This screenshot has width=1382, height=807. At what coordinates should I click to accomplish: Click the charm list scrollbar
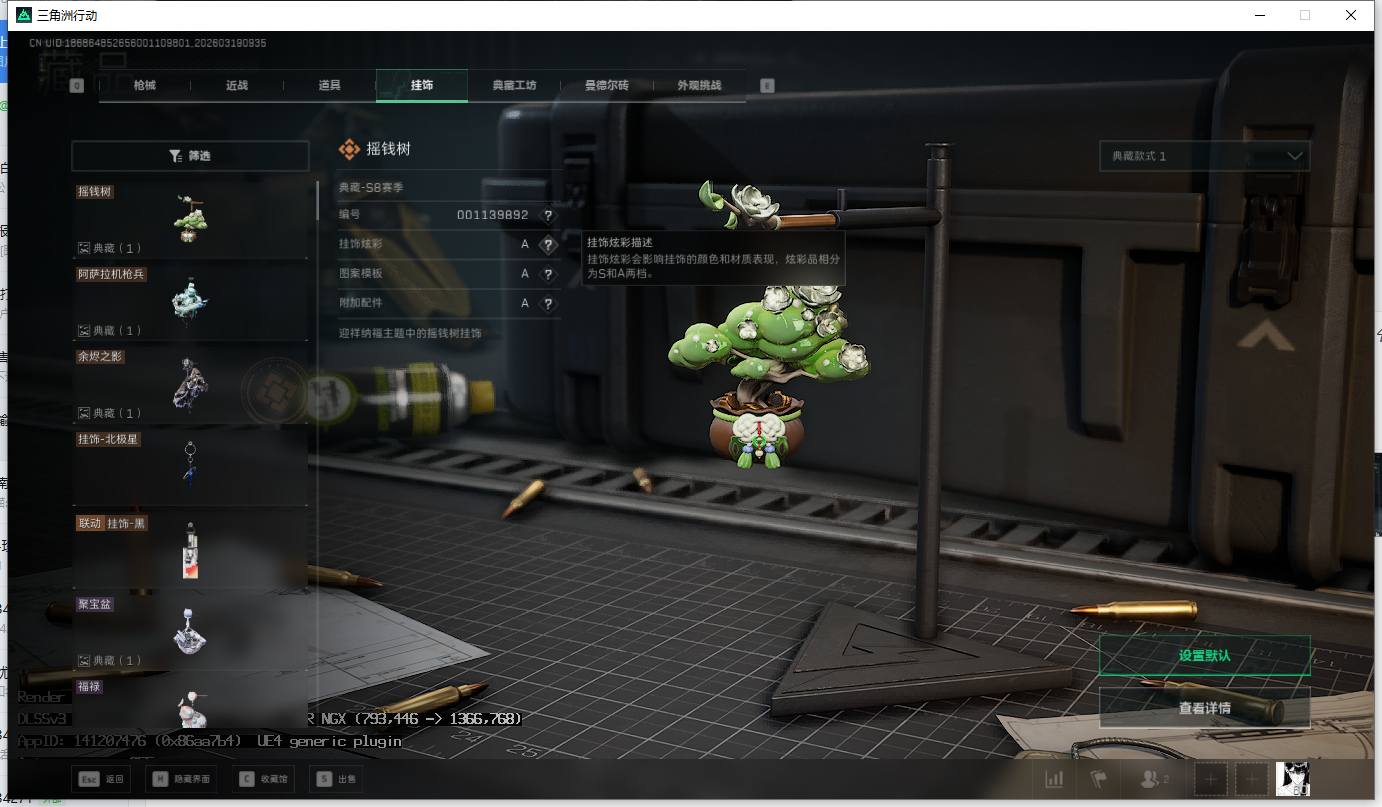pyautogui.click(x=318, y=200)
